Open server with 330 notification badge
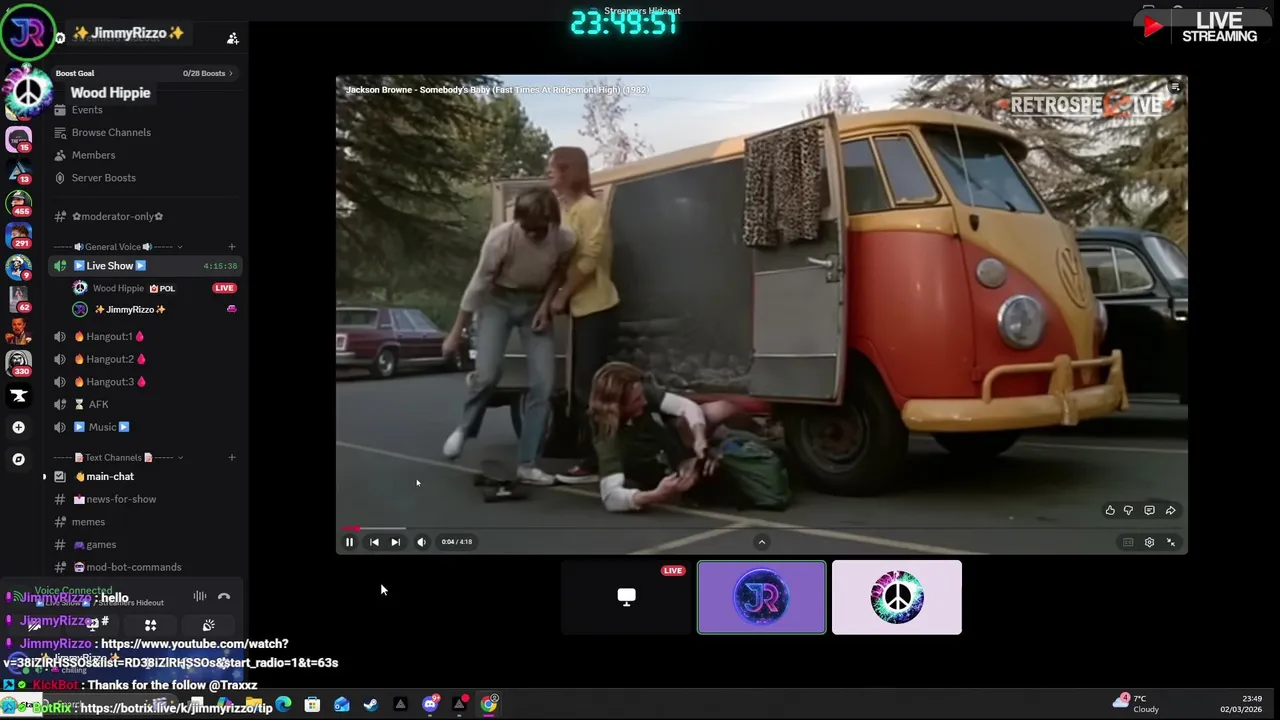 pos(18,363)
